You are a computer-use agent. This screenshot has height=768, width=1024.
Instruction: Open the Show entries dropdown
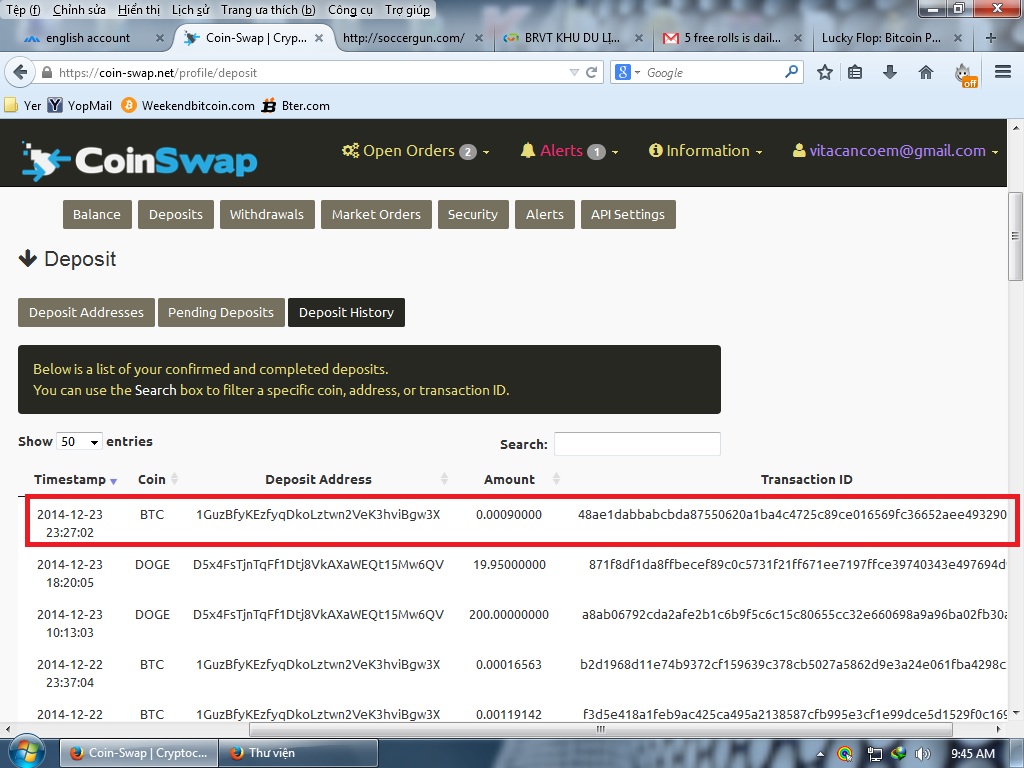(x=80, y=442)
